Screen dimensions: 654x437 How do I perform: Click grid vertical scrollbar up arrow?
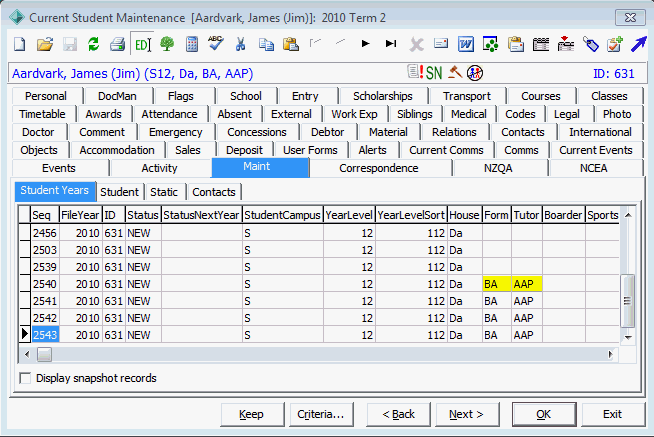(628, 215)
